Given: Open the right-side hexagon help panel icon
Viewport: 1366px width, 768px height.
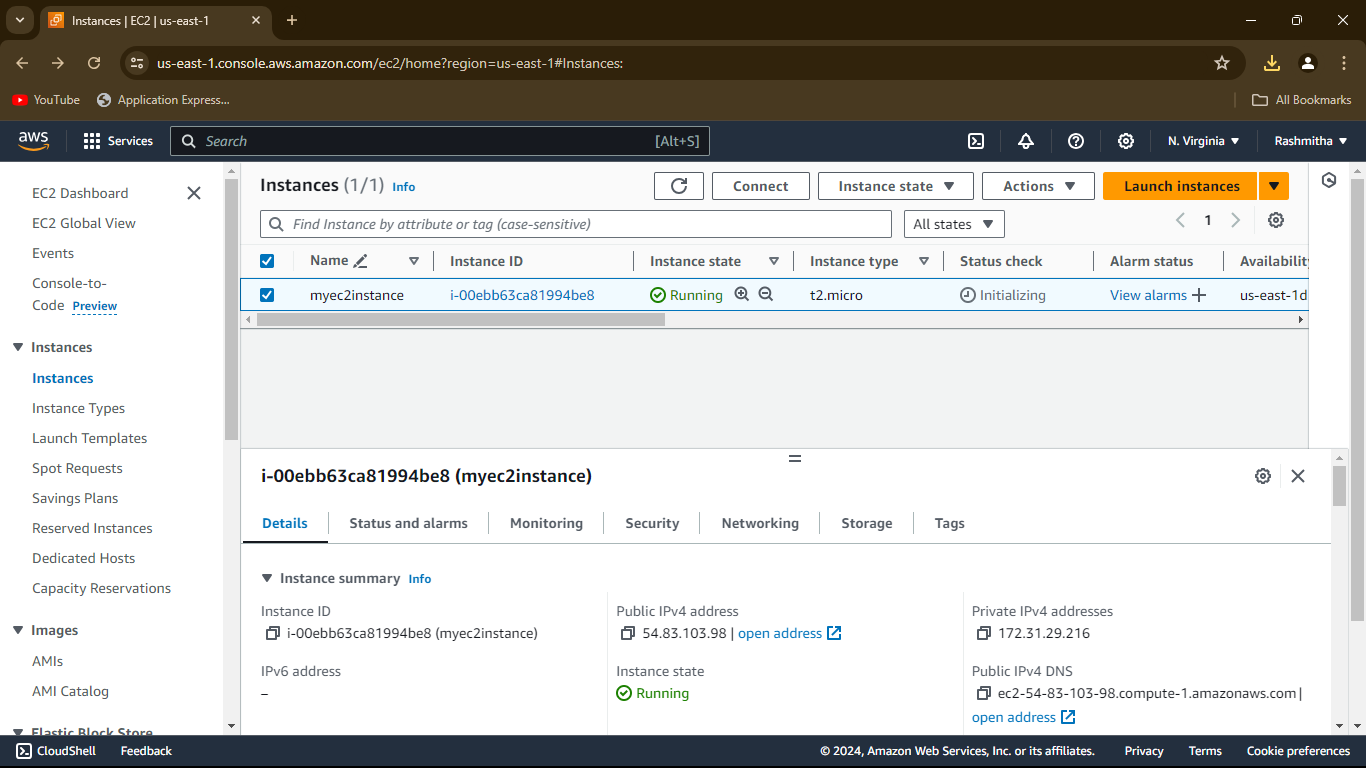Looking at the screenshot, I should (x=1329, y=180).
